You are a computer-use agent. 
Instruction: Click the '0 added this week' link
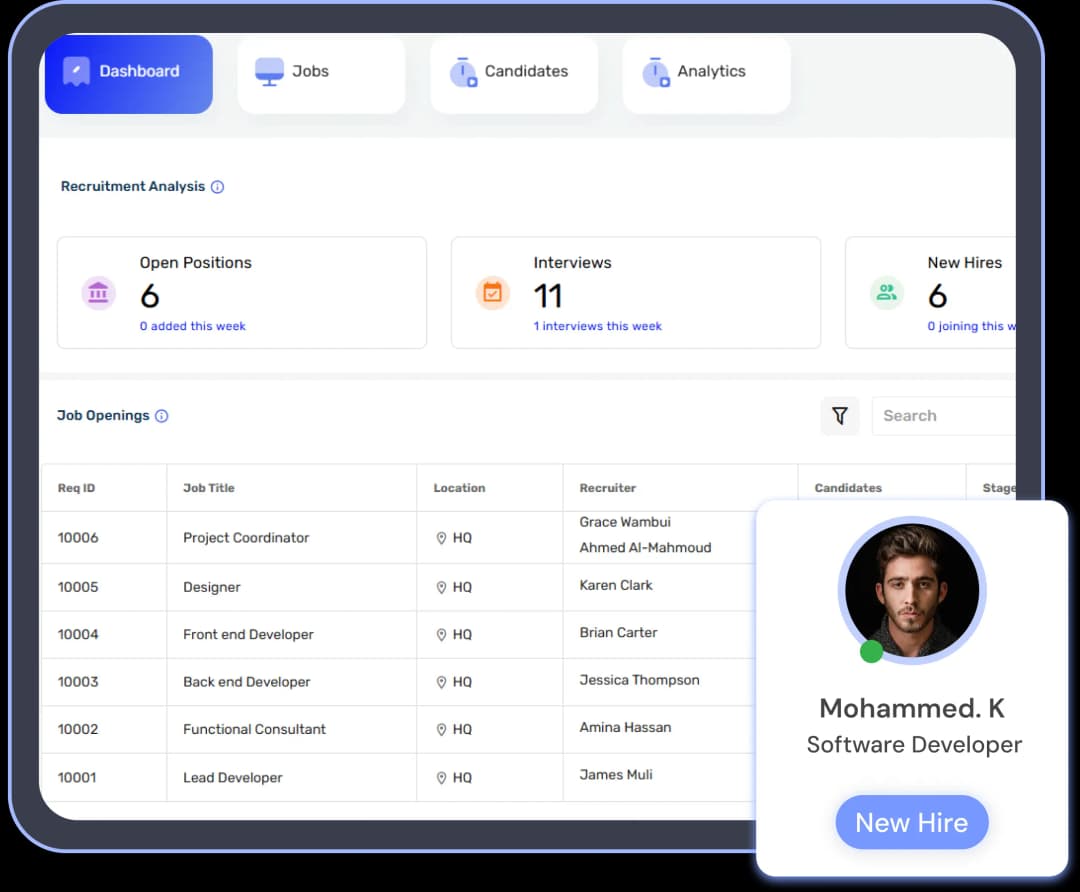tap(192, 326)
